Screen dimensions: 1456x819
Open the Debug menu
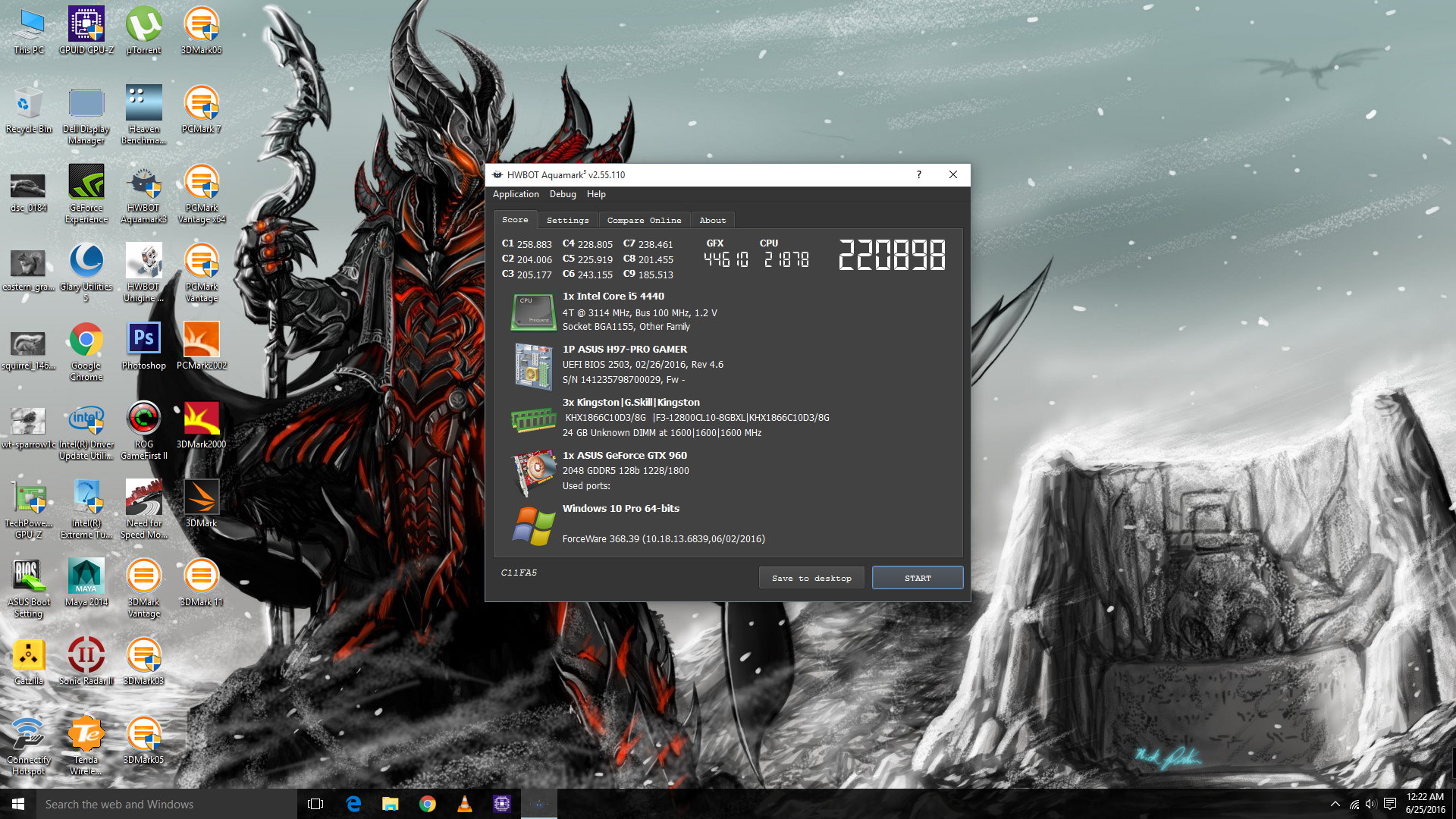563,194
